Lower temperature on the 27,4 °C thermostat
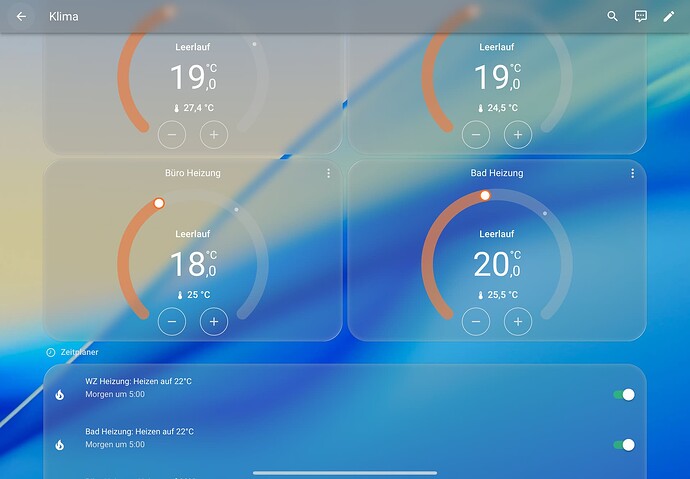690x479 pixels. (172, 135)
